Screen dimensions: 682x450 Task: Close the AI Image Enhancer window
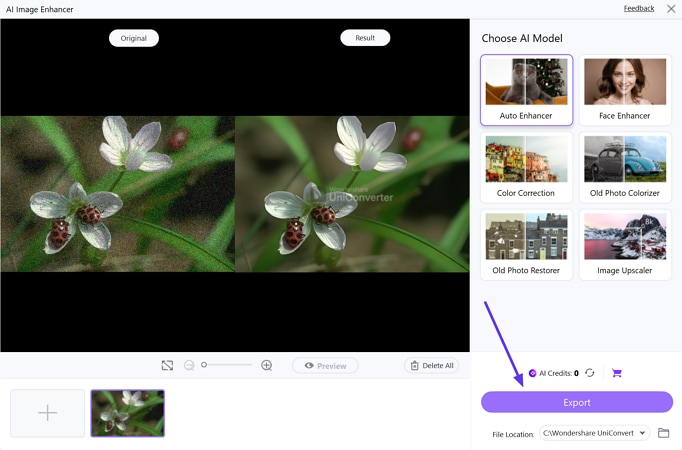671,9
